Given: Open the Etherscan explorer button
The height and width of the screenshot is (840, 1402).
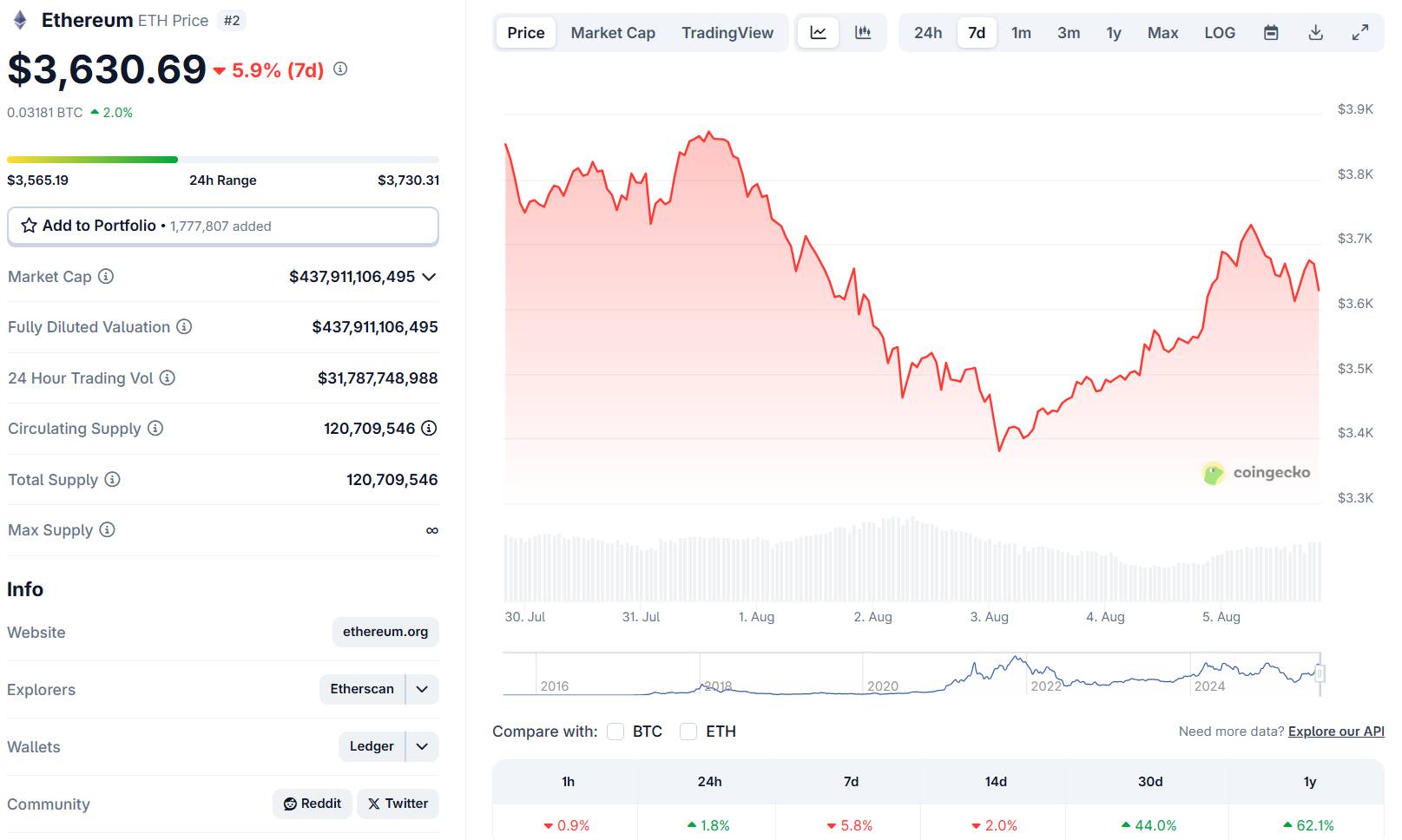Looking at the screenshot, I should (x=362, y=689).
